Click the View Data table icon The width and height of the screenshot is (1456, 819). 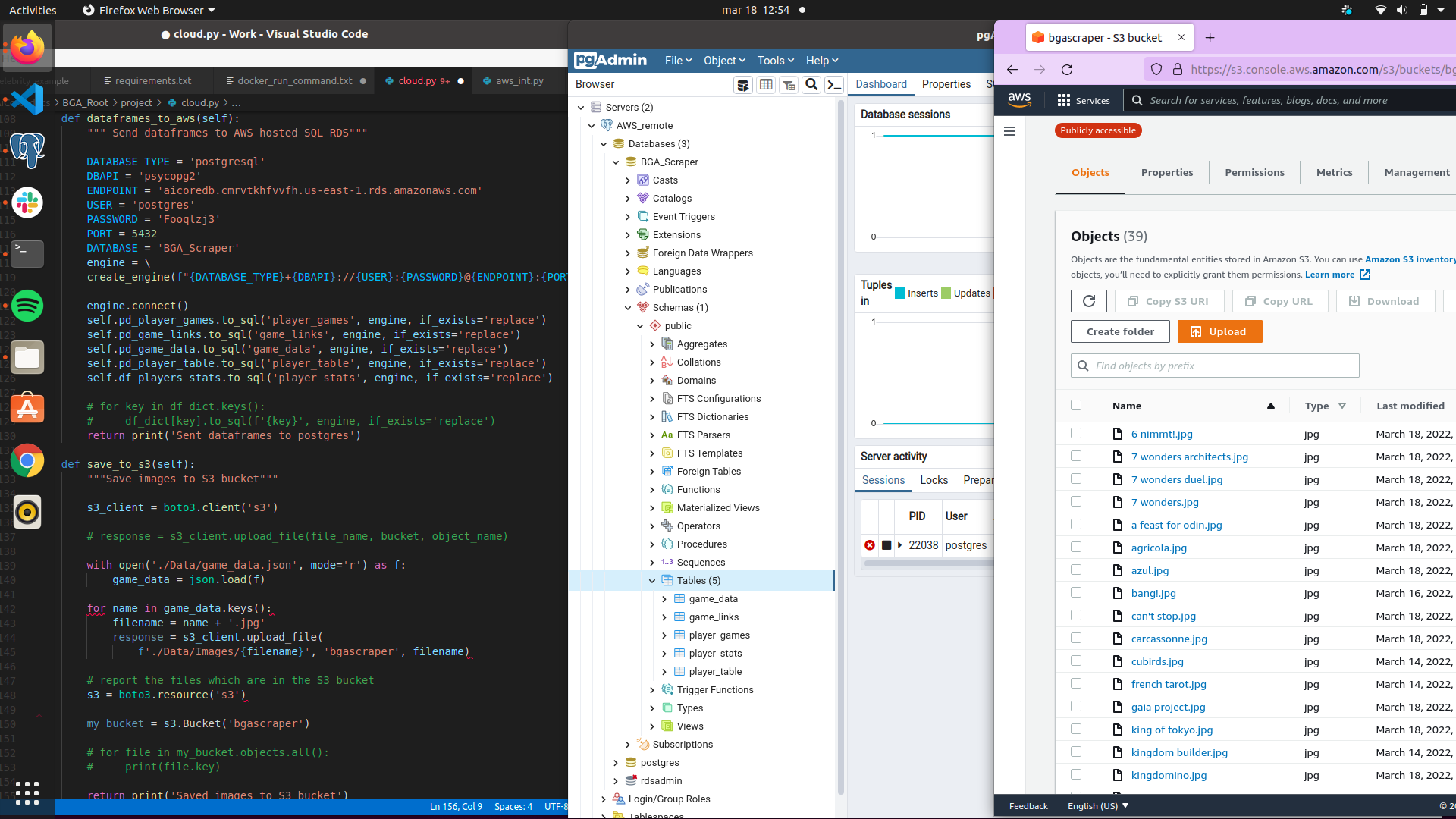point(766,85)
